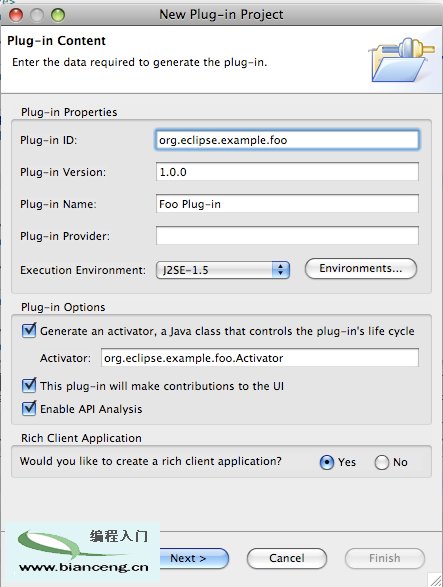
Task: Disable the Enable API Analysis checkbox
Action: (29, 408)
